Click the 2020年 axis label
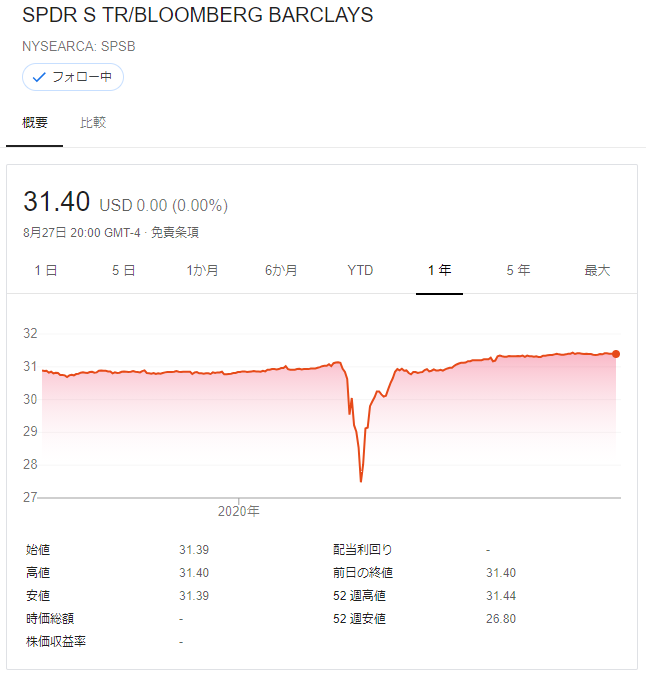The width and height of the screenshot is (646, 679). coord(239,511)
